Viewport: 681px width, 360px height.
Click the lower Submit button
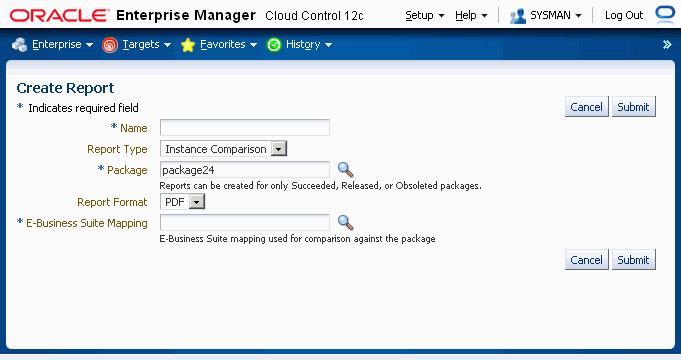tap(634, 260)
